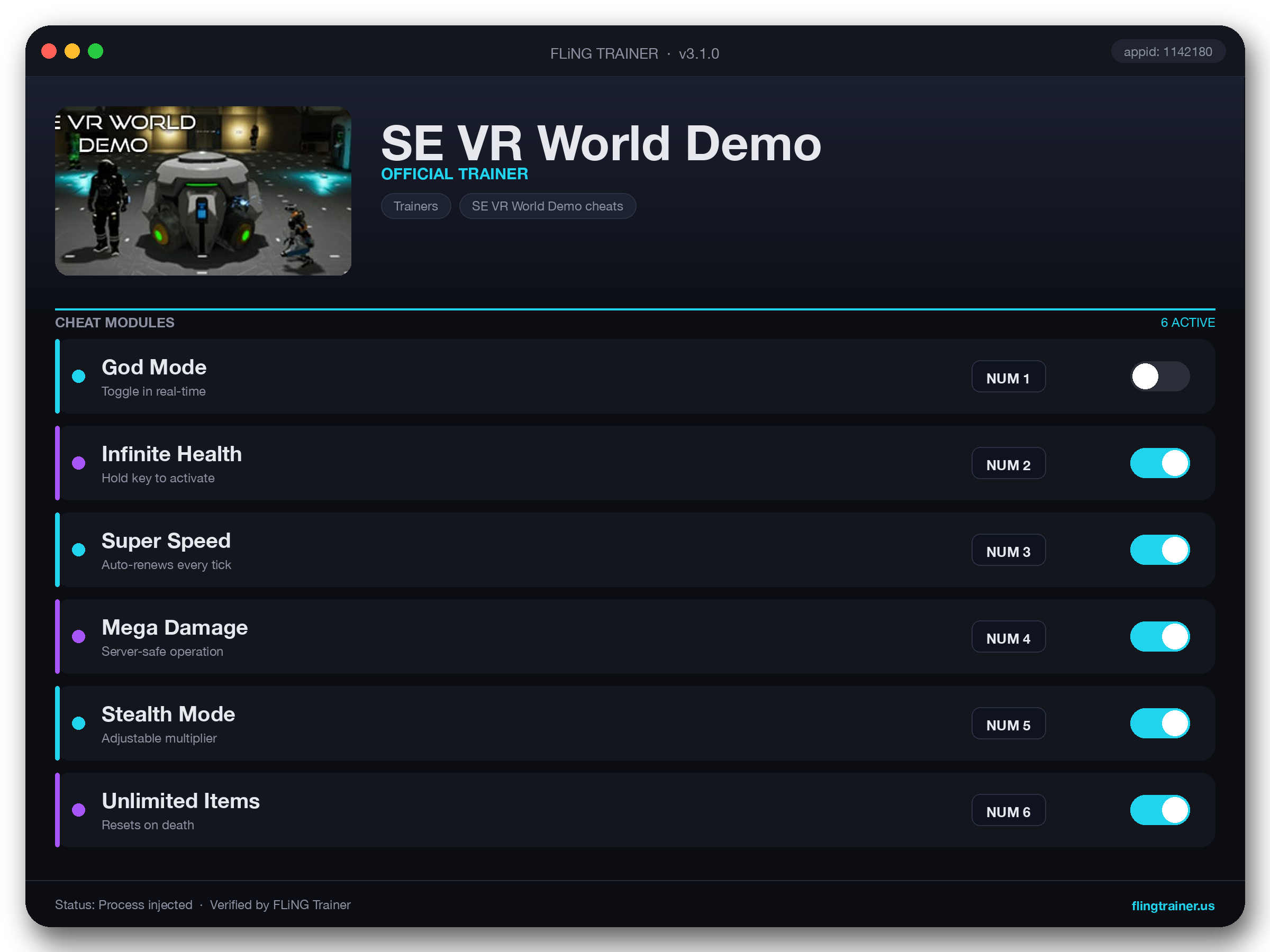This screenshot has width=1270, height=952.
Task: Click the Infinite Health status dot
Action: pos(79,463)
